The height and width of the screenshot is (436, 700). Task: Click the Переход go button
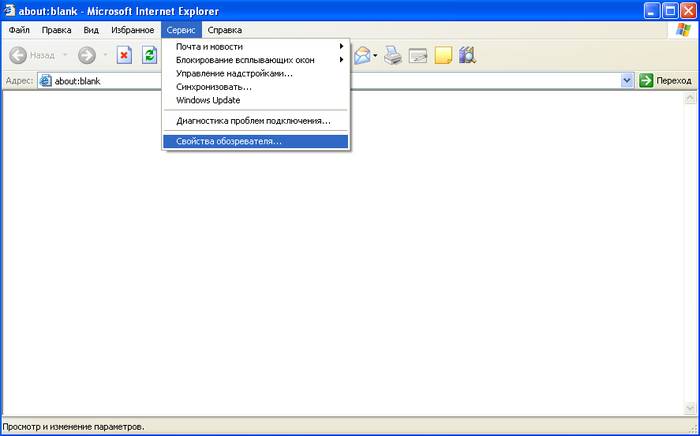coord(665,80)
